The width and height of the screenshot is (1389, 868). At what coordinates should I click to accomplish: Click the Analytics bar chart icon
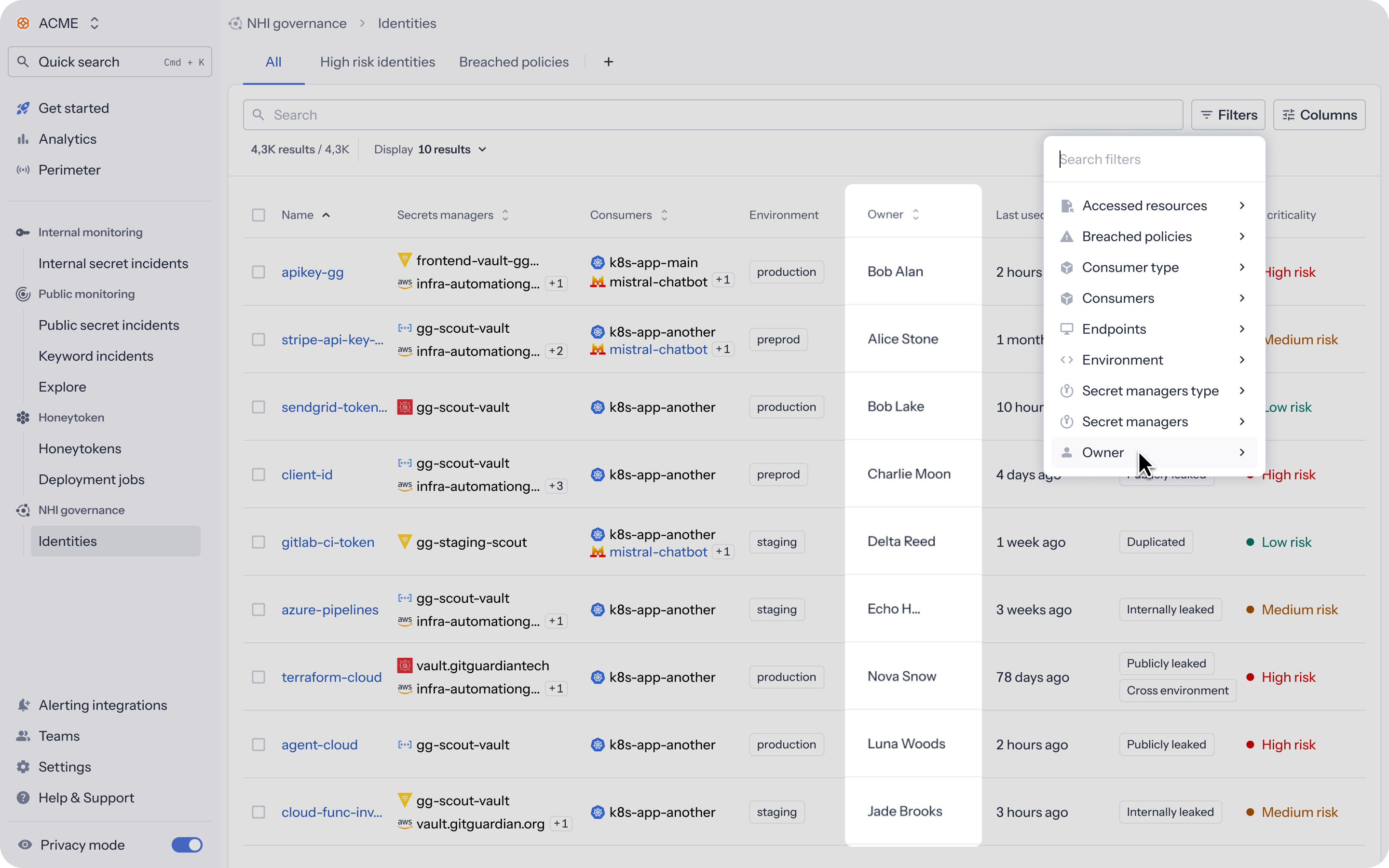[x=23, y=139]
